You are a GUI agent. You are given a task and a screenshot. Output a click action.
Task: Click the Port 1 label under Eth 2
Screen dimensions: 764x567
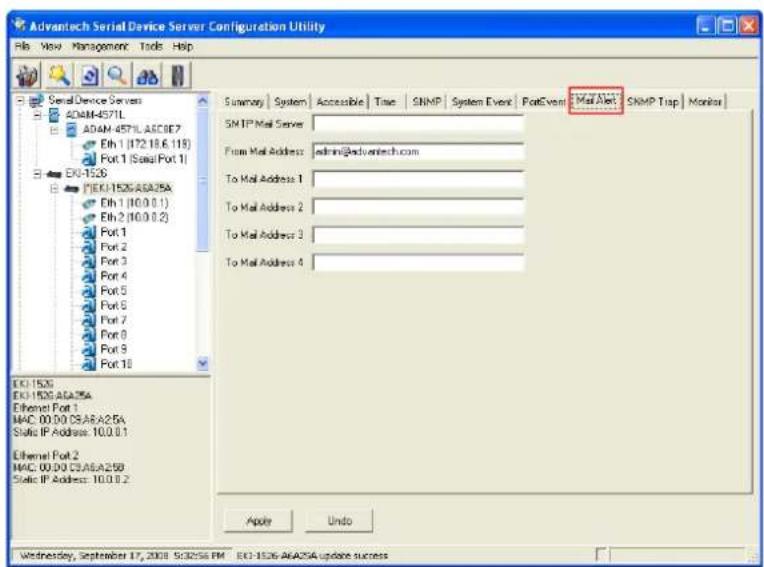(114, 232)
